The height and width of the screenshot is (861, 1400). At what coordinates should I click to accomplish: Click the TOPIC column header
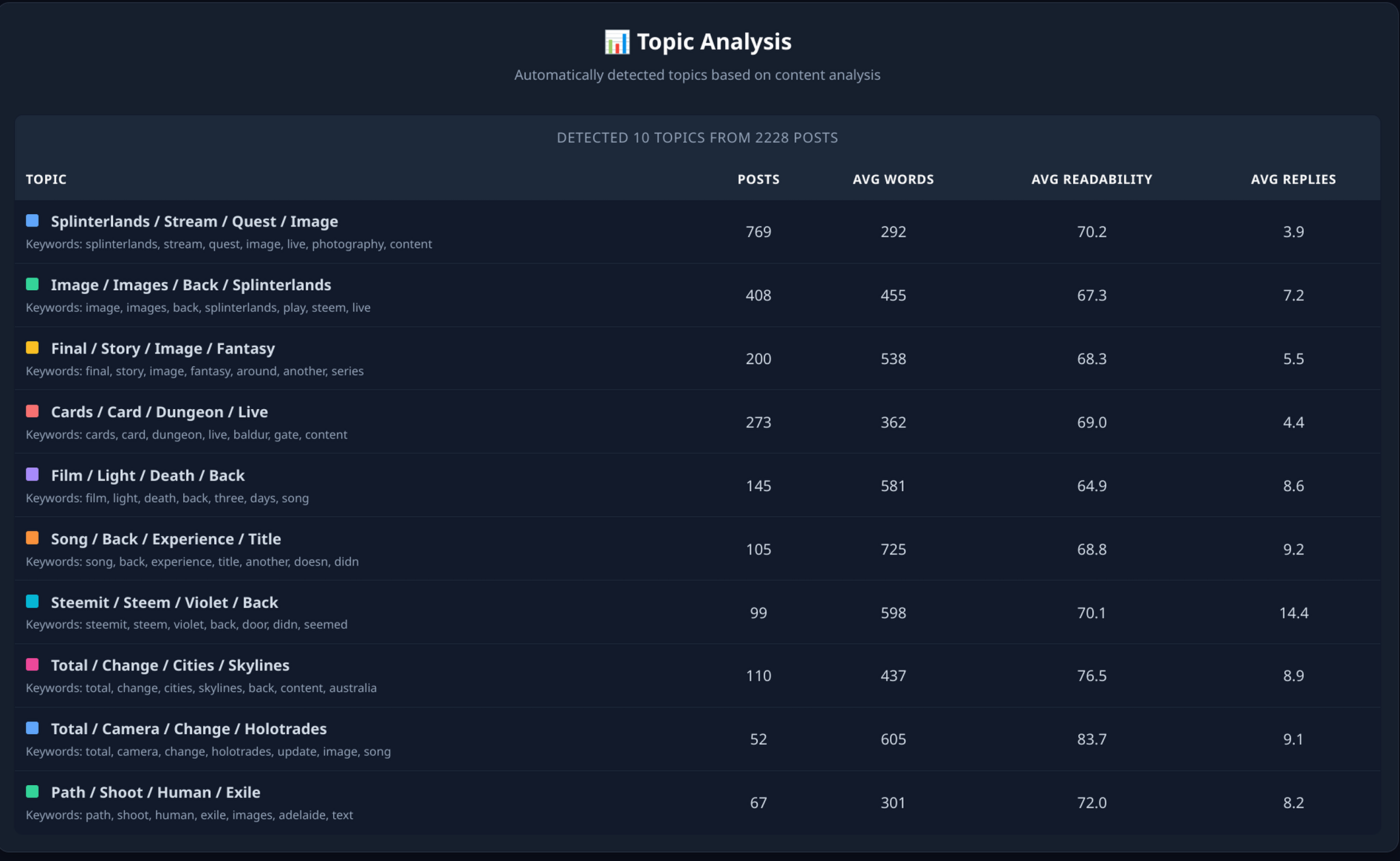point(46,179)
